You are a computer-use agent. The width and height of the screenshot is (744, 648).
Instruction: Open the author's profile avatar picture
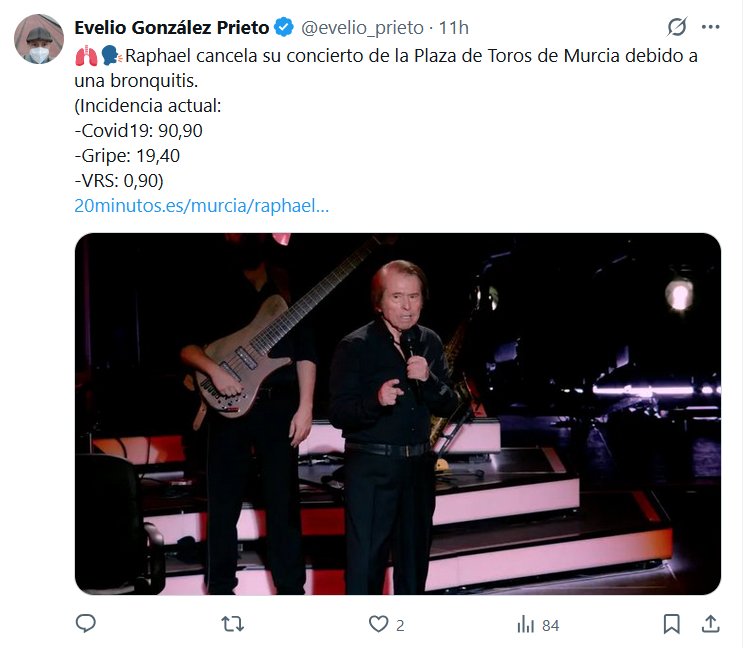click(38, 40)
